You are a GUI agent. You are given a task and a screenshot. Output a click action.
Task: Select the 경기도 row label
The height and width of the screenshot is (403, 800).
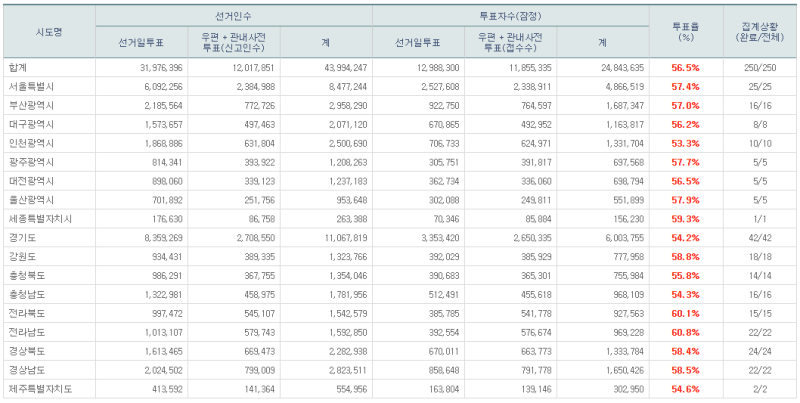coord(21,238)
